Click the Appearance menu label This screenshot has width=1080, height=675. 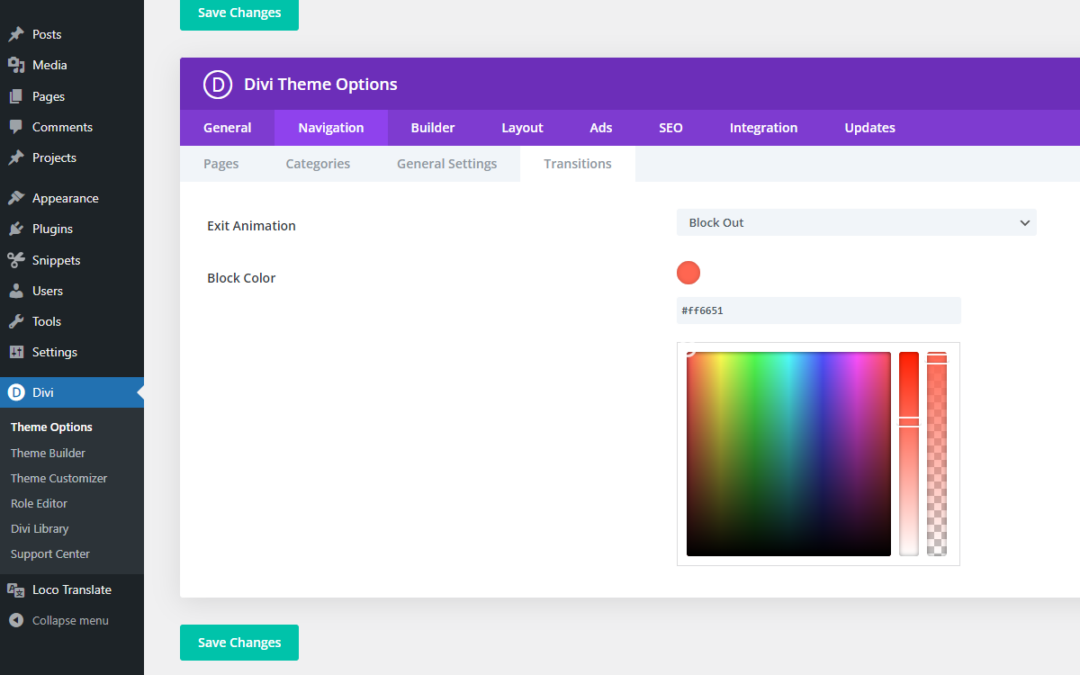pyautogui.click(x=65, y=198)
